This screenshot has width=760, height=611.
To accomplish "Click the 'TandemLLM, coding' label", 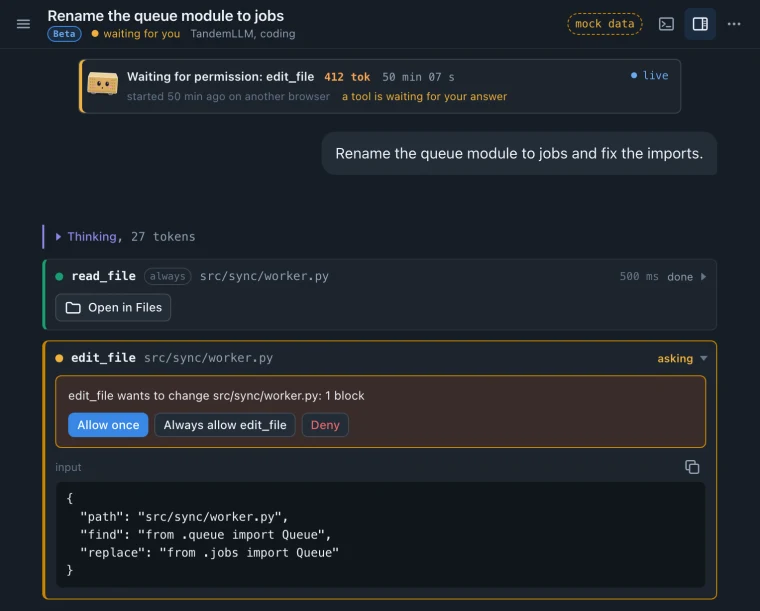I will click(x=242, y=34).
